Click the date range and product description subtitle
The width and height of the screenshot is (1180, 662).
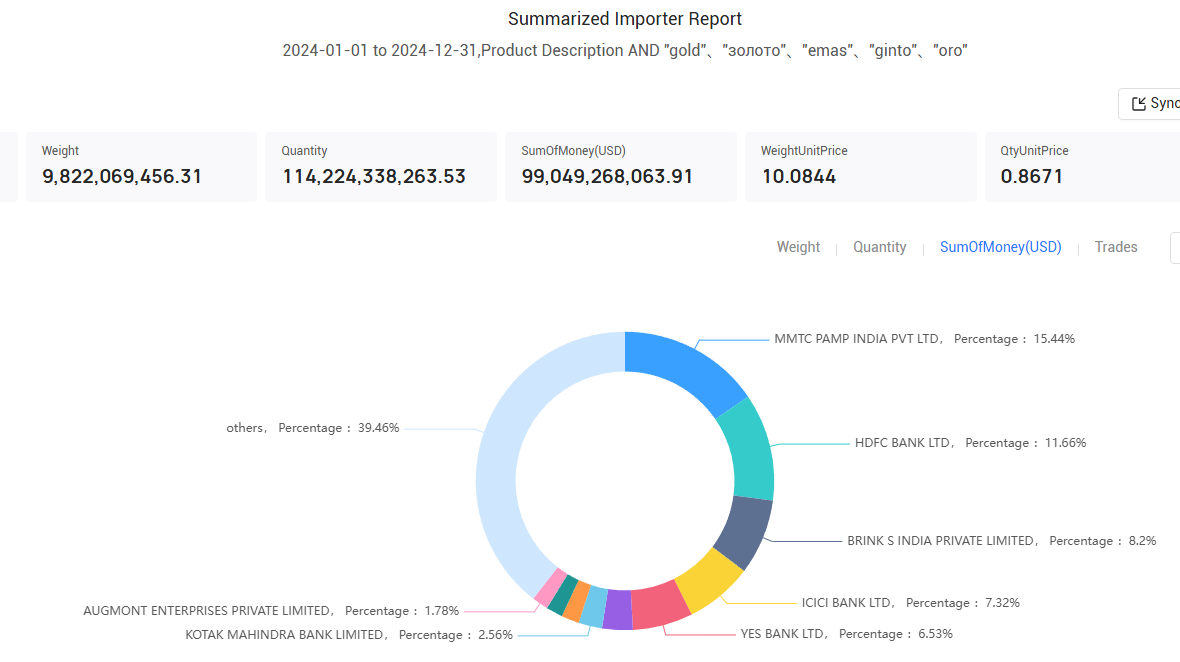[x=625, y=50]
